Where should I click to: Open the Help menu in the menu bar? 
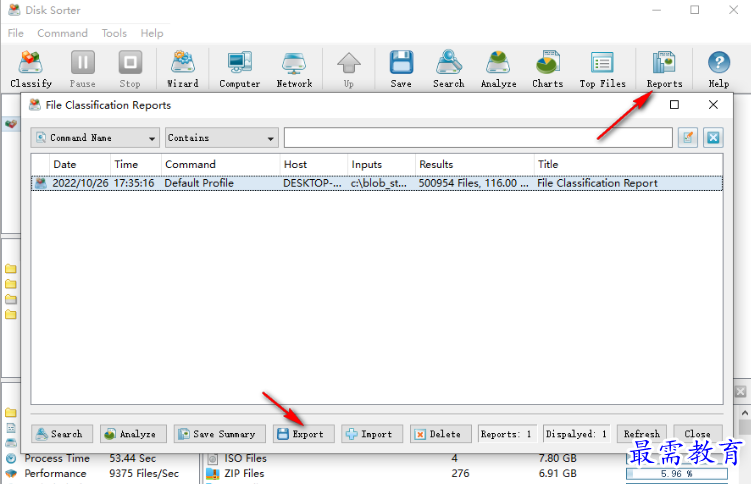pyautogui.click(x=152, y=33)
